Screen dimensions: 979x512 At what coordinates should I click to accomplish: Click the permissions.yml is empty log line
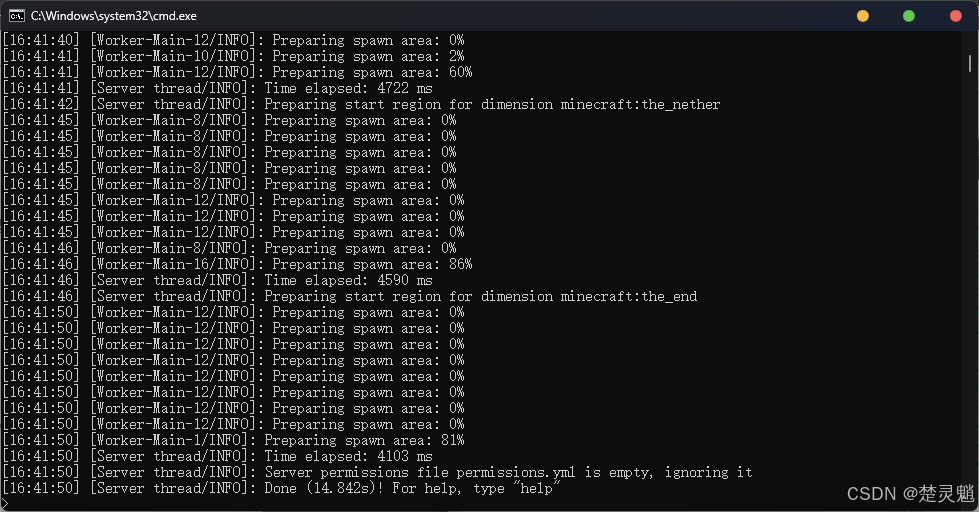pyautogui.click(x=378, y=472)
